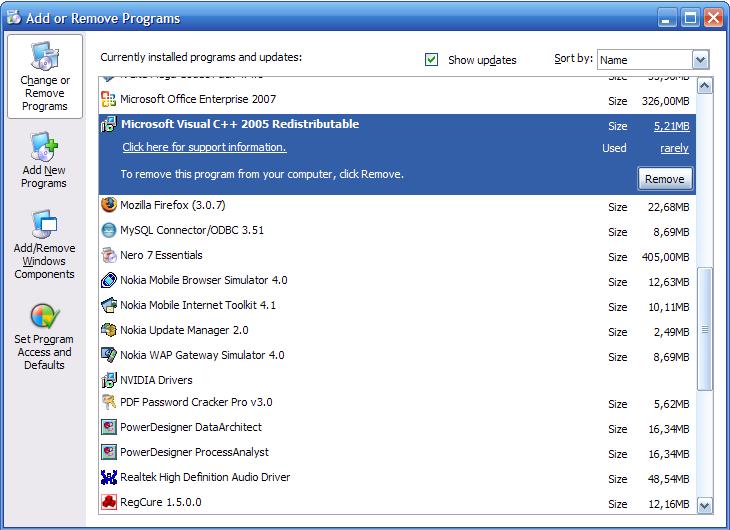The image size is (730, 530).
Task: Click the 405,00MB size value
Action: pos(665,257)
